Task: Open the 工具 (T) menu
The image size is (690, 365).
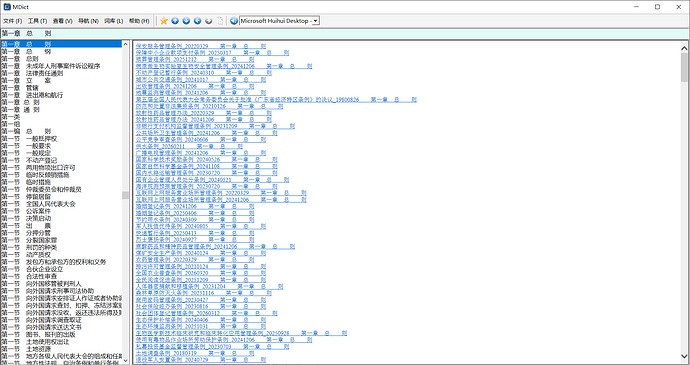Action: 38,21
